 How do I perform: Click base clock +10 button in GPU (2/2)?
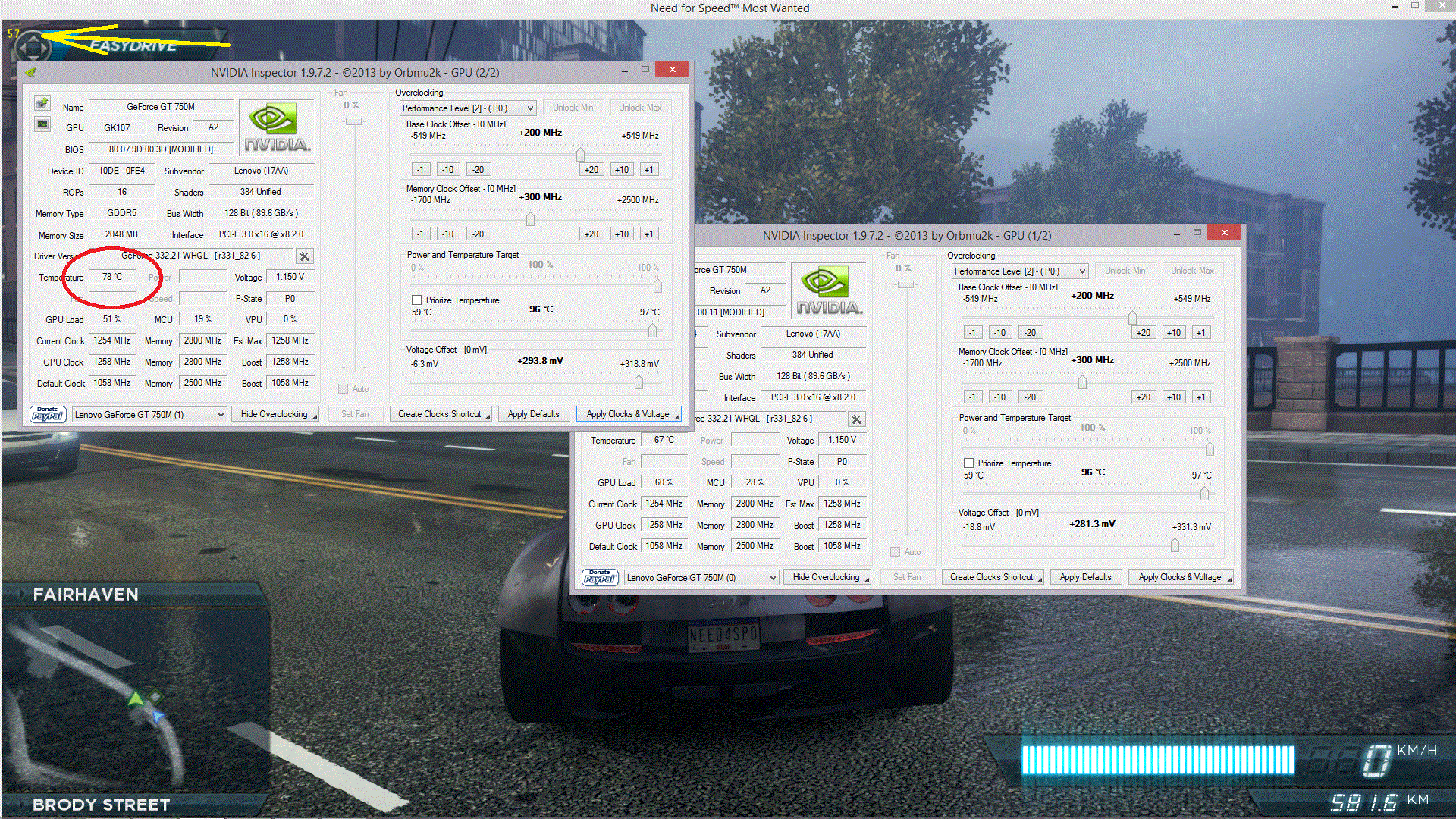tap(622, 170)
